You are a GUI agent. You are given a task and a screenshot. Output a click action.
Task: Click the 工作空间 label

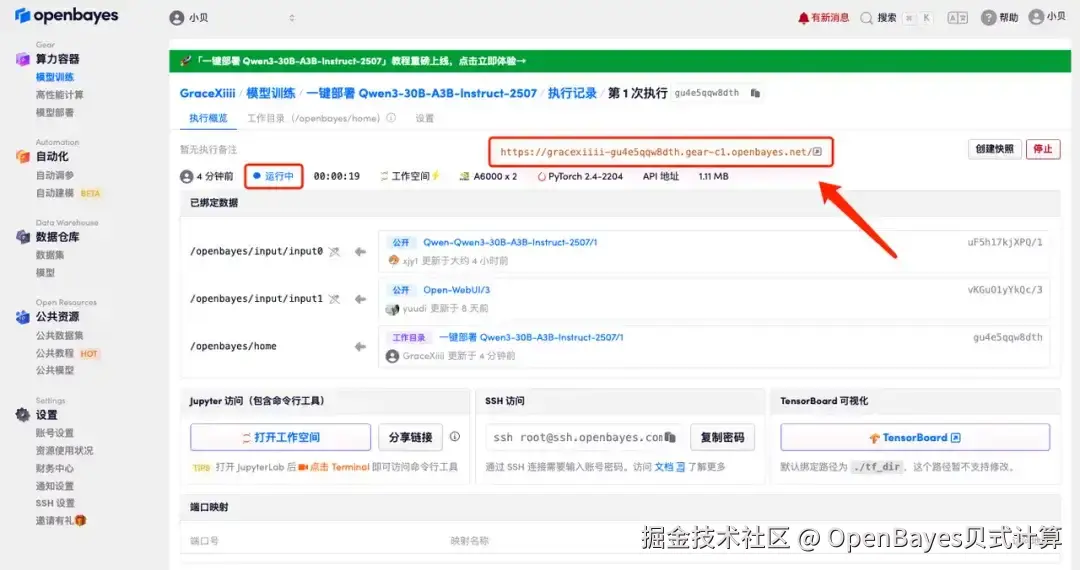[410, 176]
